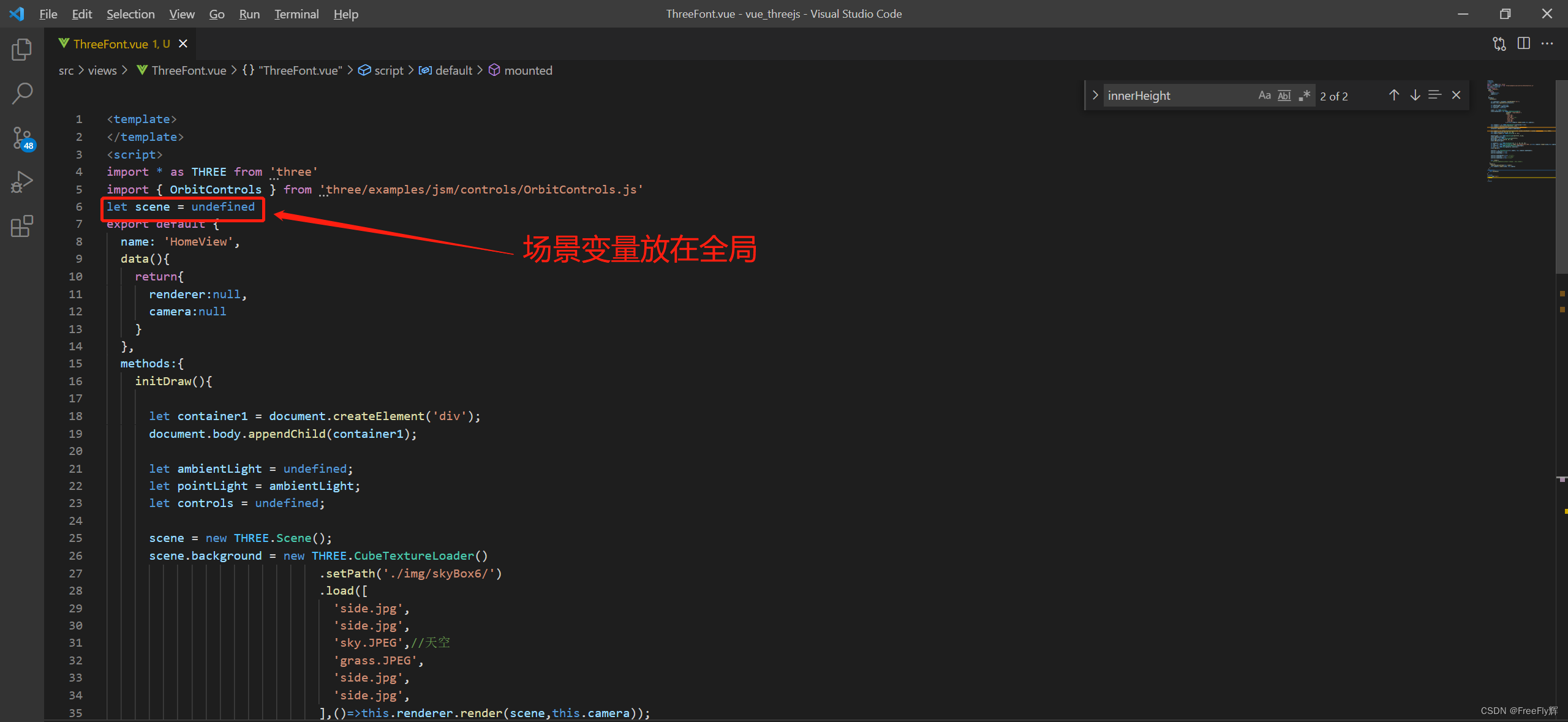Click default symbol in breadcrumb
1568x722 pixels.
point(445,70)
